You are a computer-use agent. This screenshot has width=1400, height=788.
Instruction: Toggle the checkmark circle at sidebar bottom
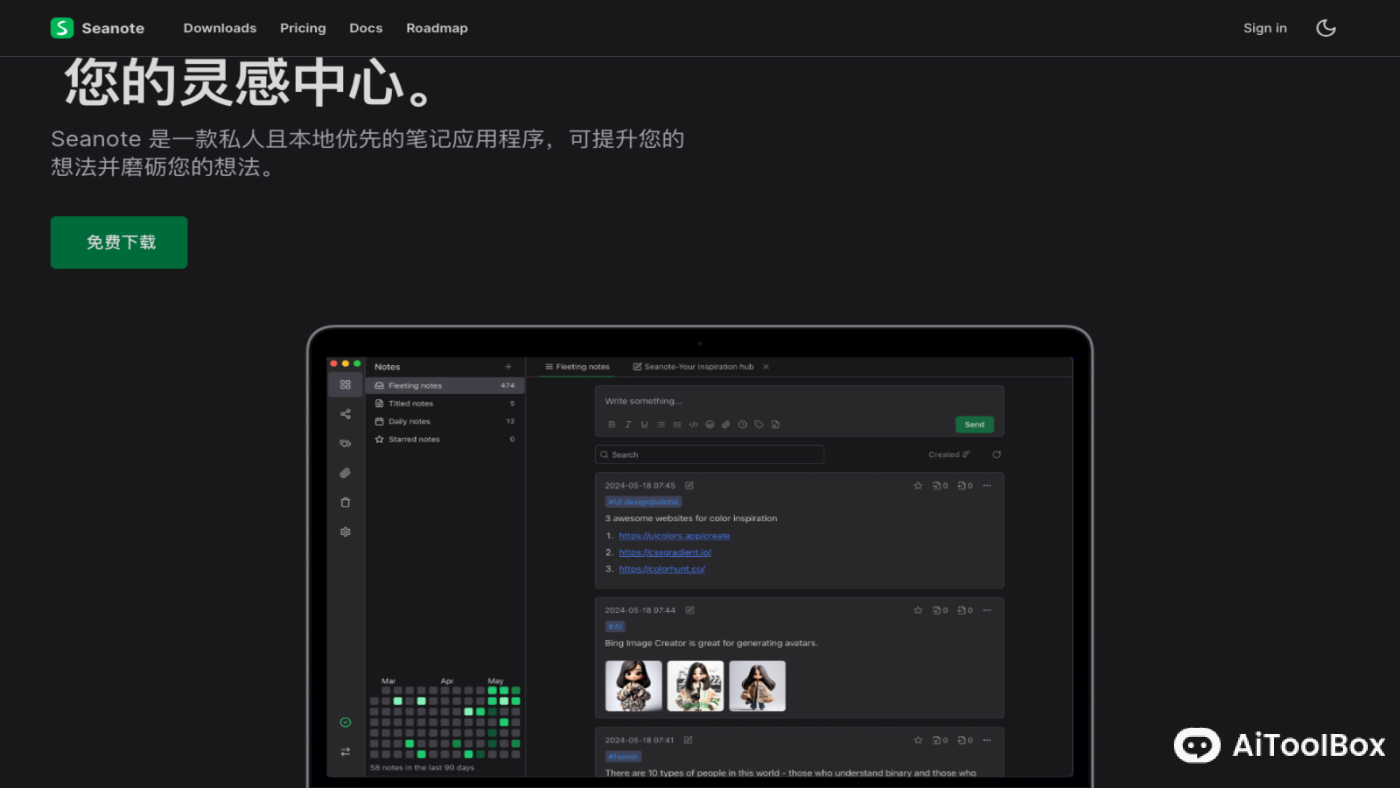tap(346, 721)
